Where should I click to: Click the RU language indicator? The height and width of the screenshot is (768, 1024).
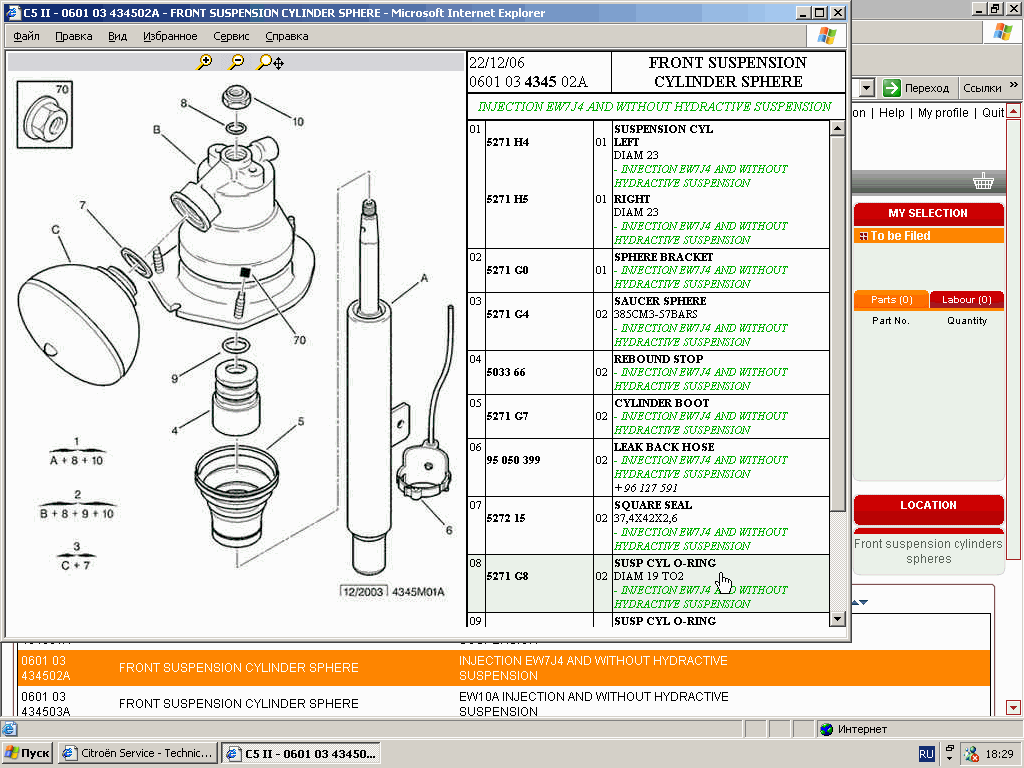(x=926, y=754)
